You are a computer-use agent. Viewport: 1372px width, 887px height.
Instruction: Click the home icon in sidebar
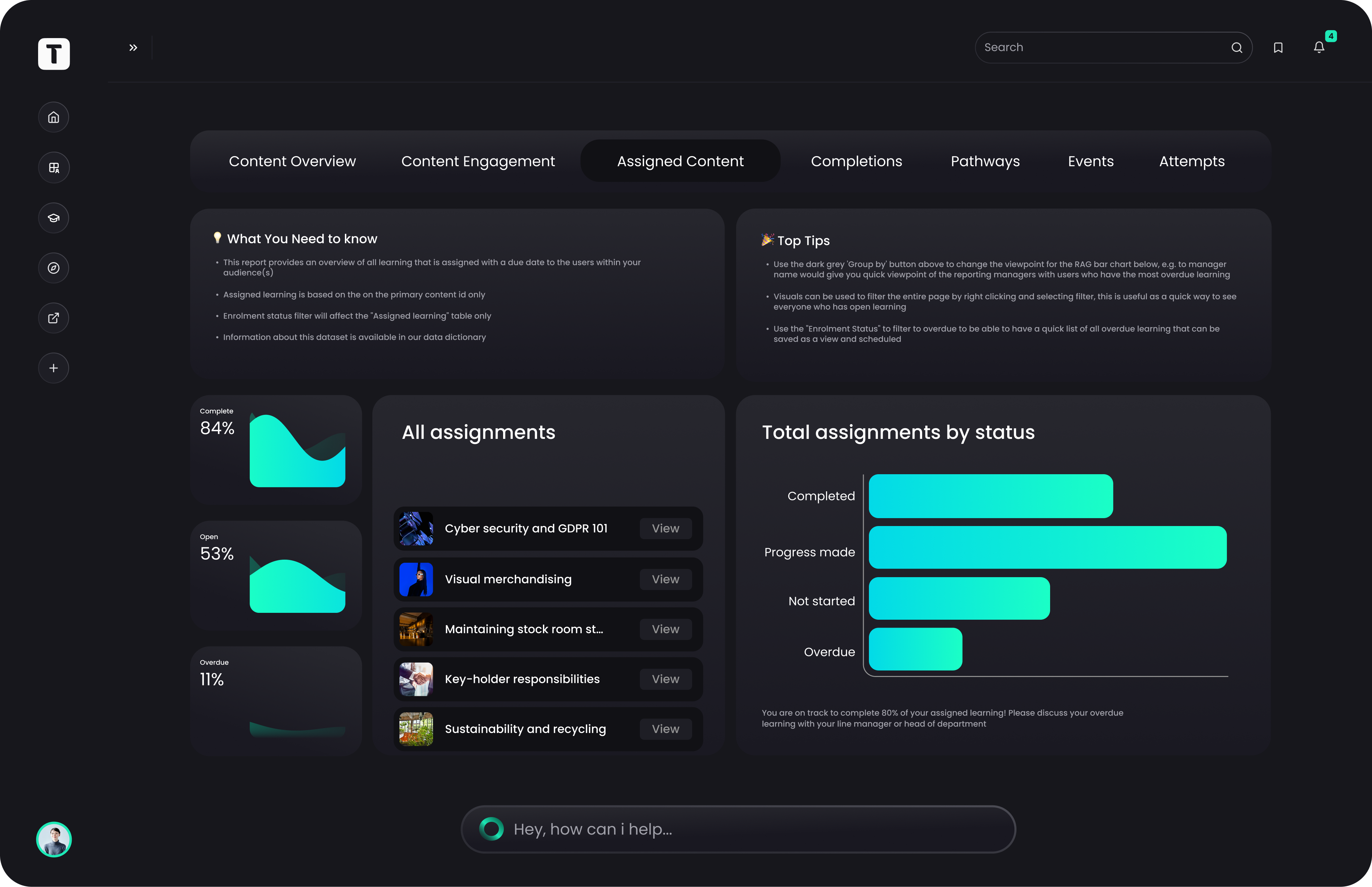tap(54, 117)
